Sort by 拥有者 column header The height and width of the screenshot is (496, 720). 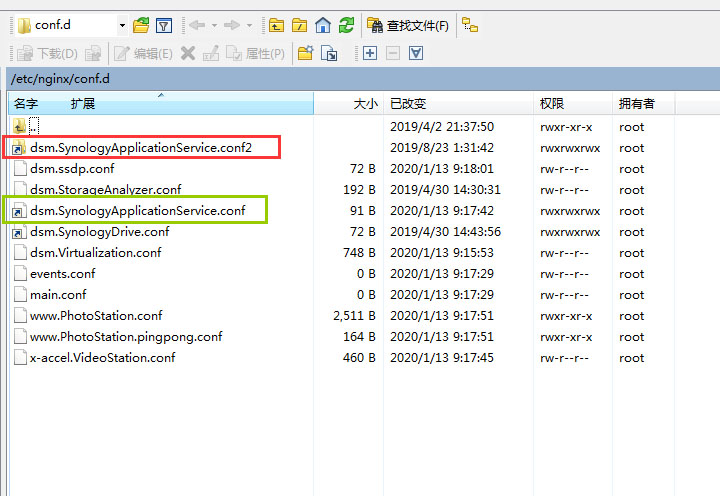tap(636, 104)
